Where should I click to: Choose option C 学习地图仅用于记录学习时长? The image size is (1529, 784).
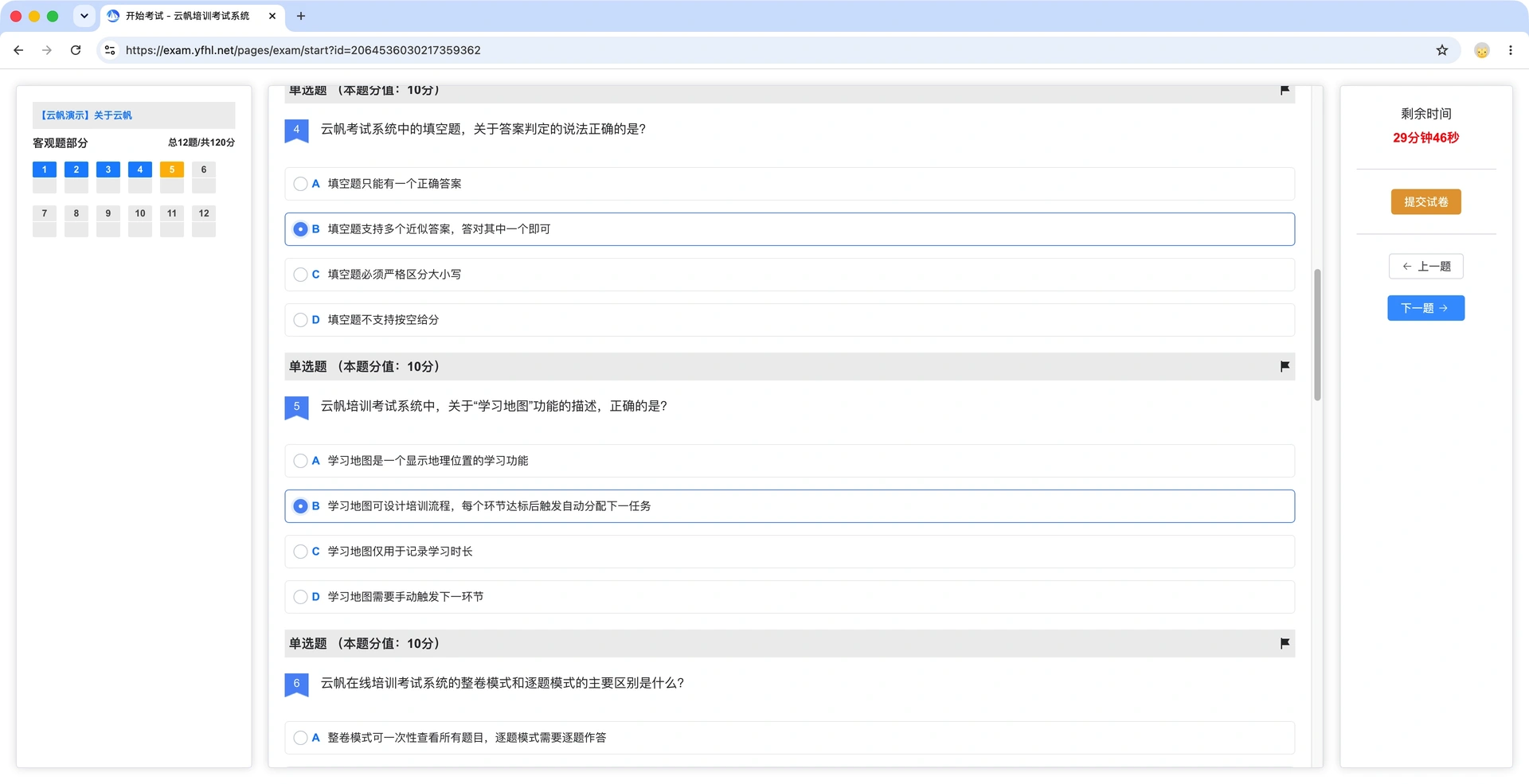point(789,552)
